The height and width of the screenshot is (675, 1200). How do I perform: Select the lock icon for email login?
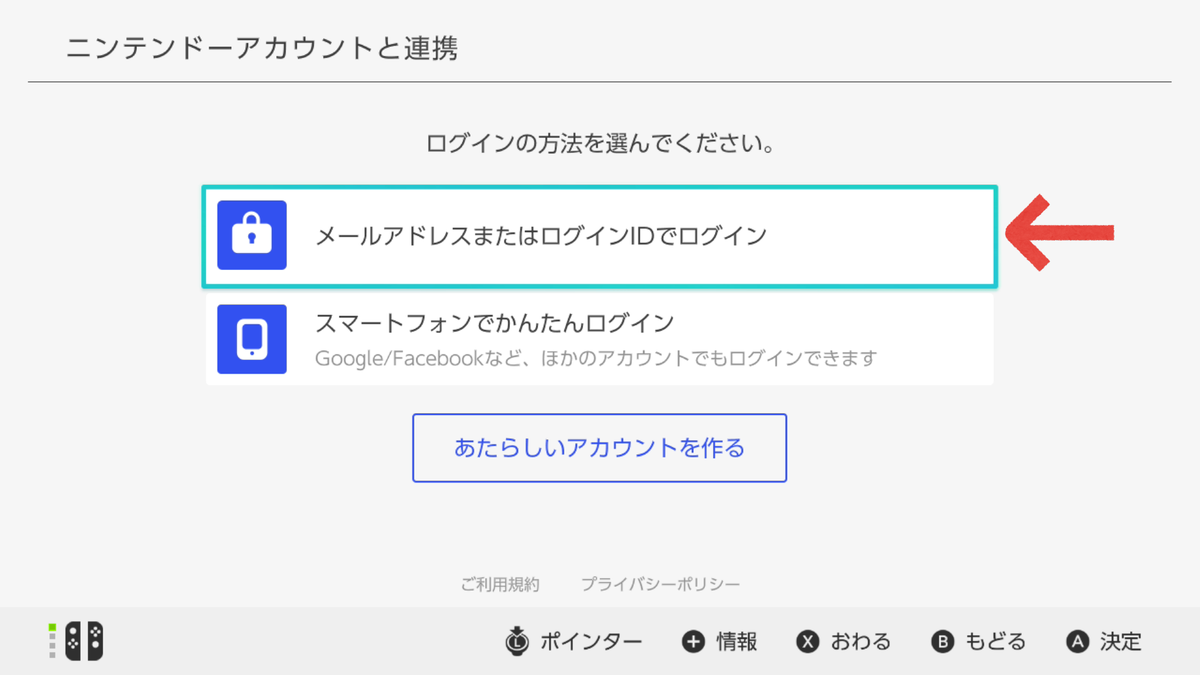[252, 236]
